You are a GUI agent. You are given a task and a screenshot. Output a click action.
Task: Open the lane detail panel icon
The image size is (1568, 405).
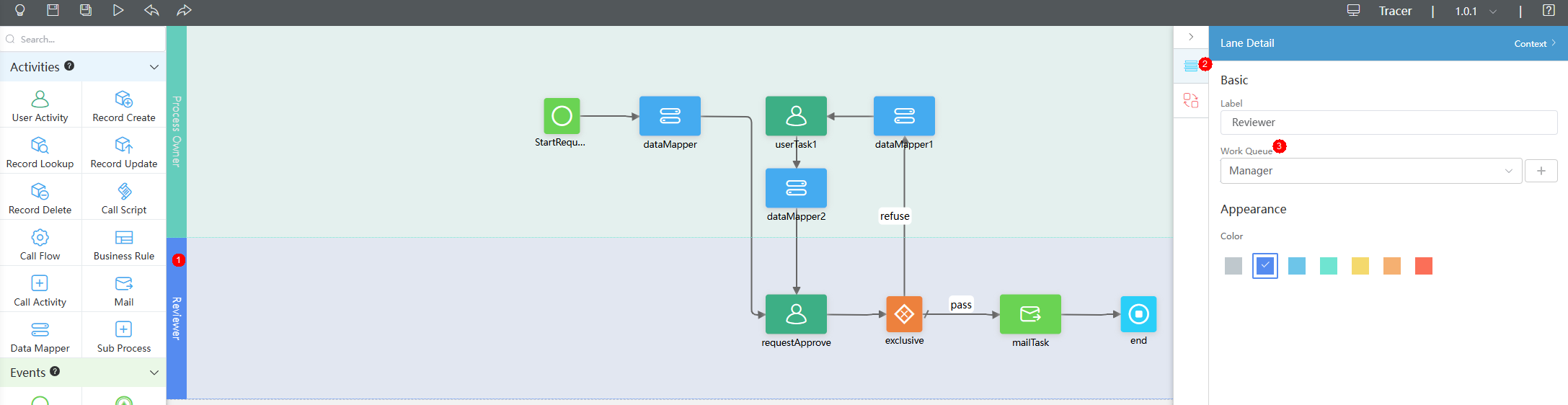point(1191,66)
